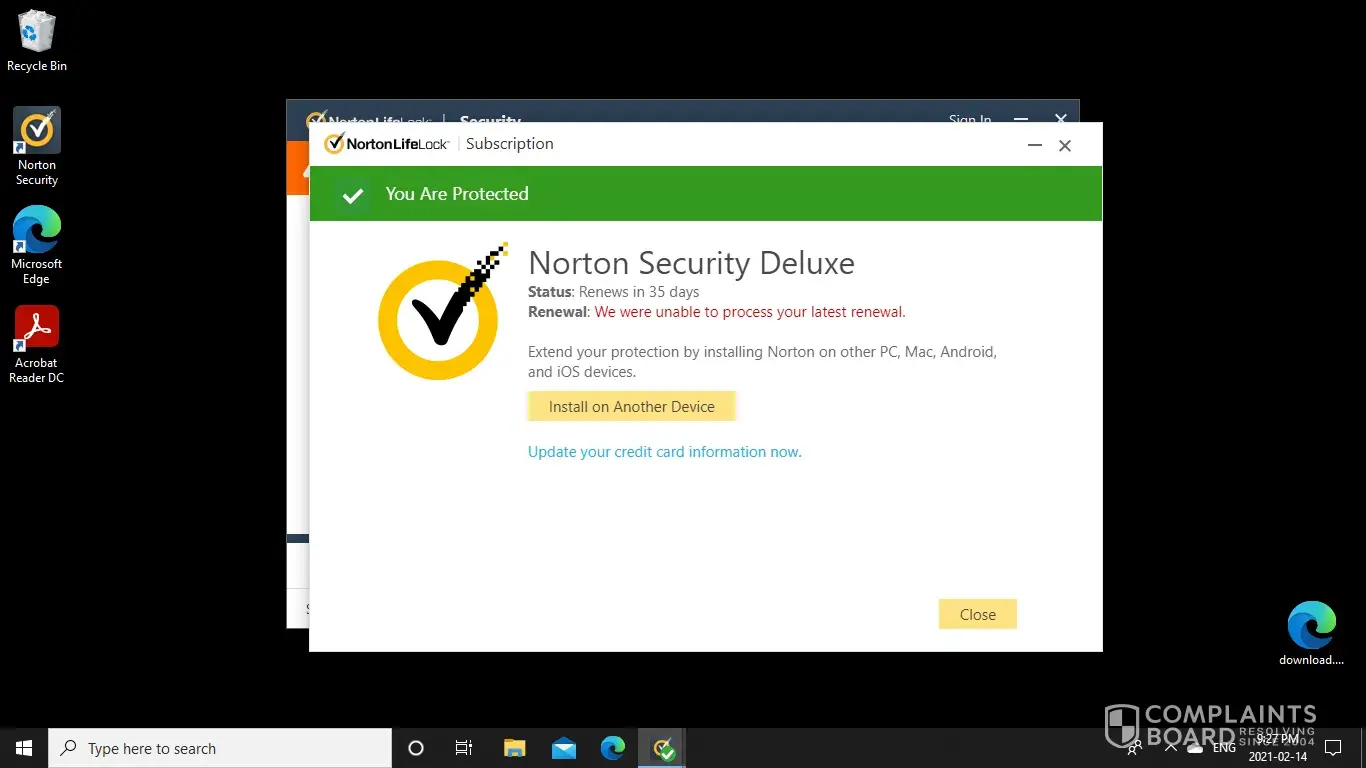The height and width of the screenshot is (768, 1366).
Task: Open the Windows Start menu
Action: [24, 748]
